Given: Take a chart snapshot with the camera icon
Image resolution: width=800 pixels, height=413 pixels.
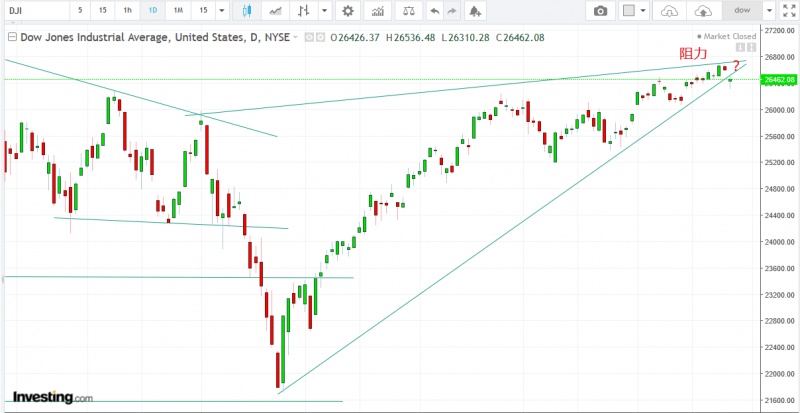Looking at the screenshot, I should (x=600, y=11).
